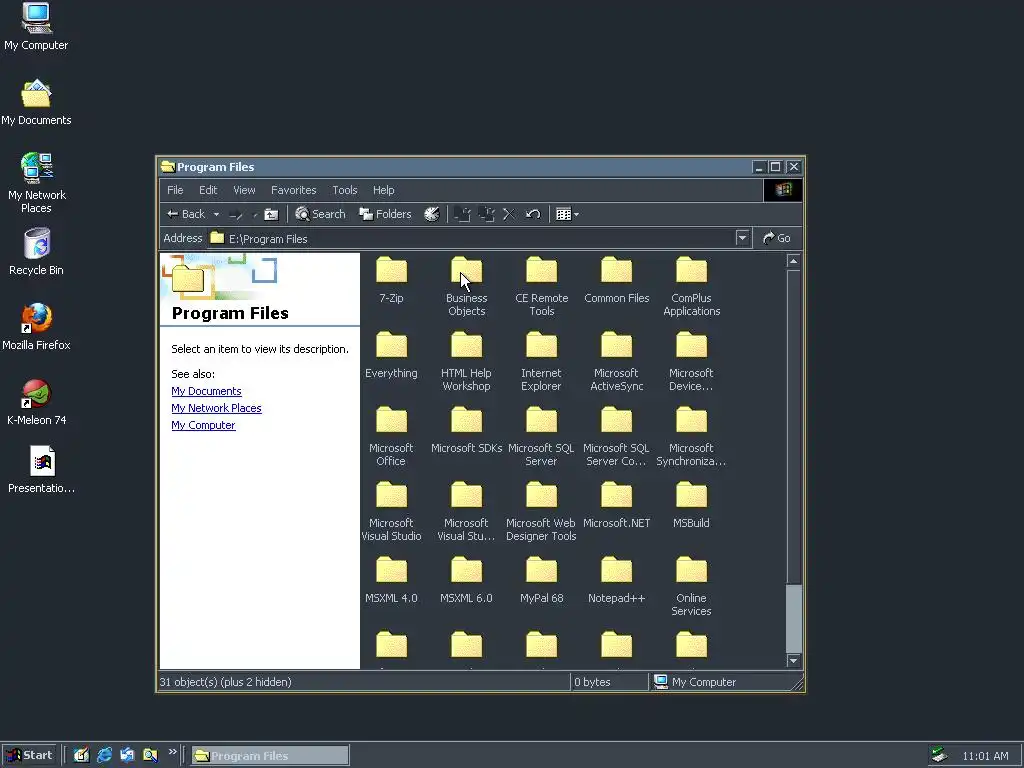Select the HTML Help Workshop folder
Viewport: 1024px width, 768px height.
pos(466,361)
